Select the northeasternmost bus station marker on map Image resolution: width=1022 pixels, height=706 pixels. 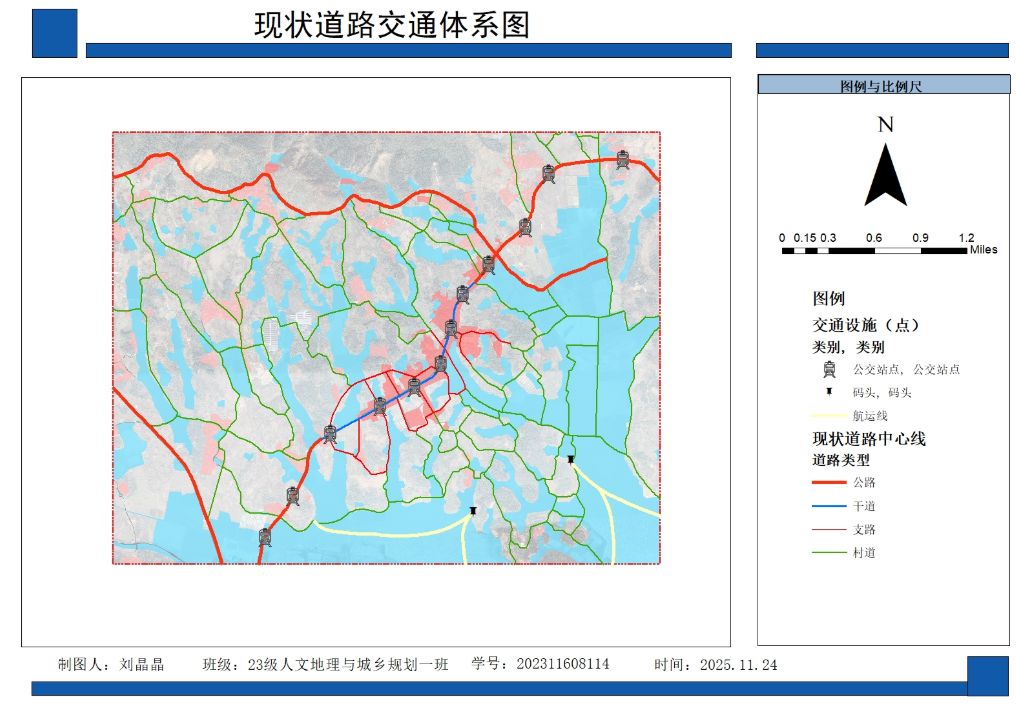point(622,159)
